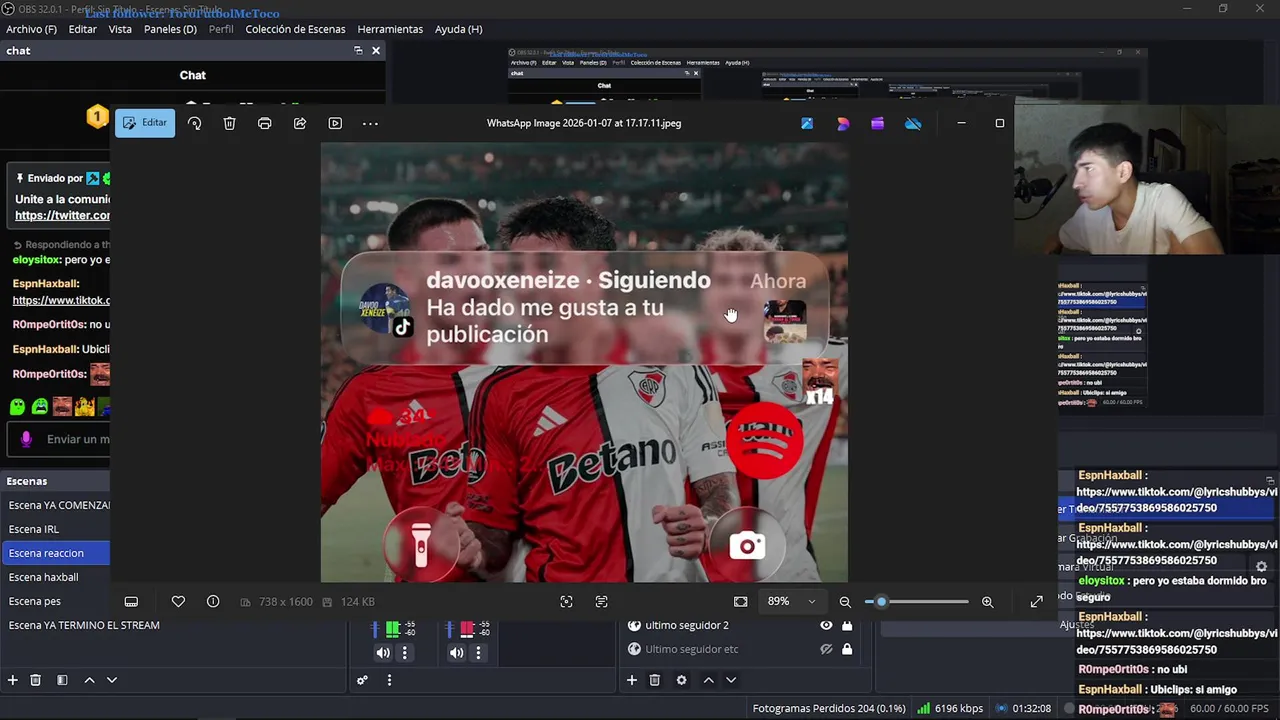Close the chat dock panel
This screenshot has width=1280, height=720.
pyautogui.click(x=376, y=50)
